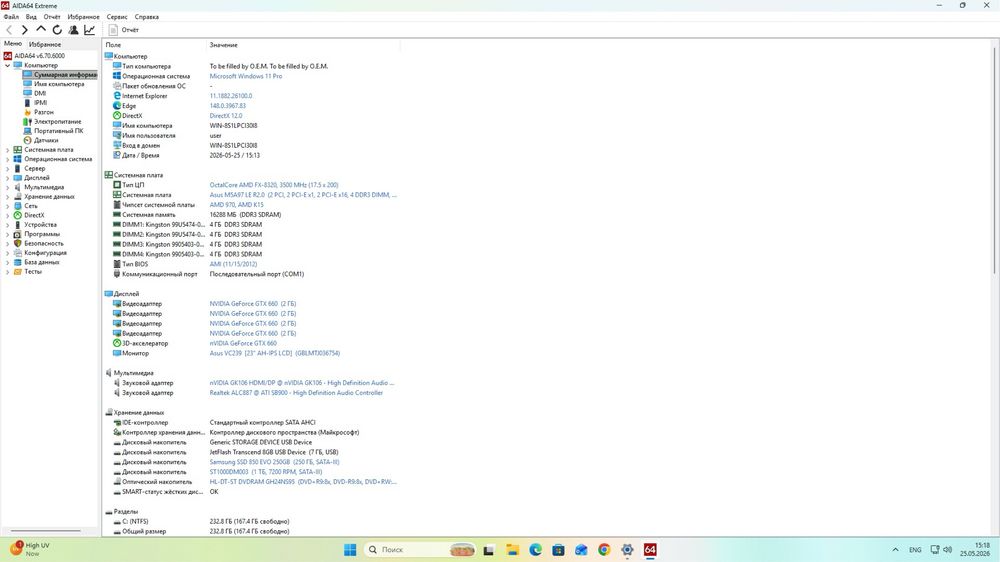Click the volume speaker tray icon
Viewport: 1000px width, 562px height.
[x=948, y=550]
